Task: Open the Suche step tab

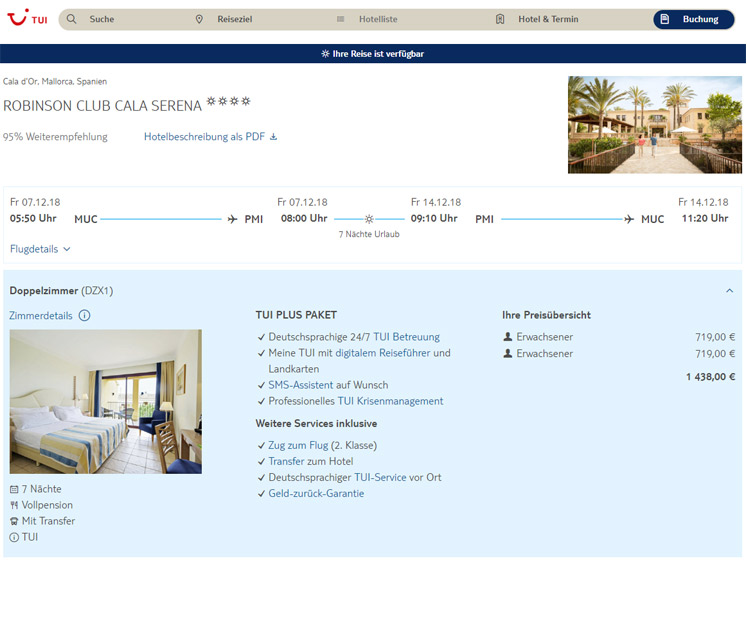Action: [x=101, y=19]
